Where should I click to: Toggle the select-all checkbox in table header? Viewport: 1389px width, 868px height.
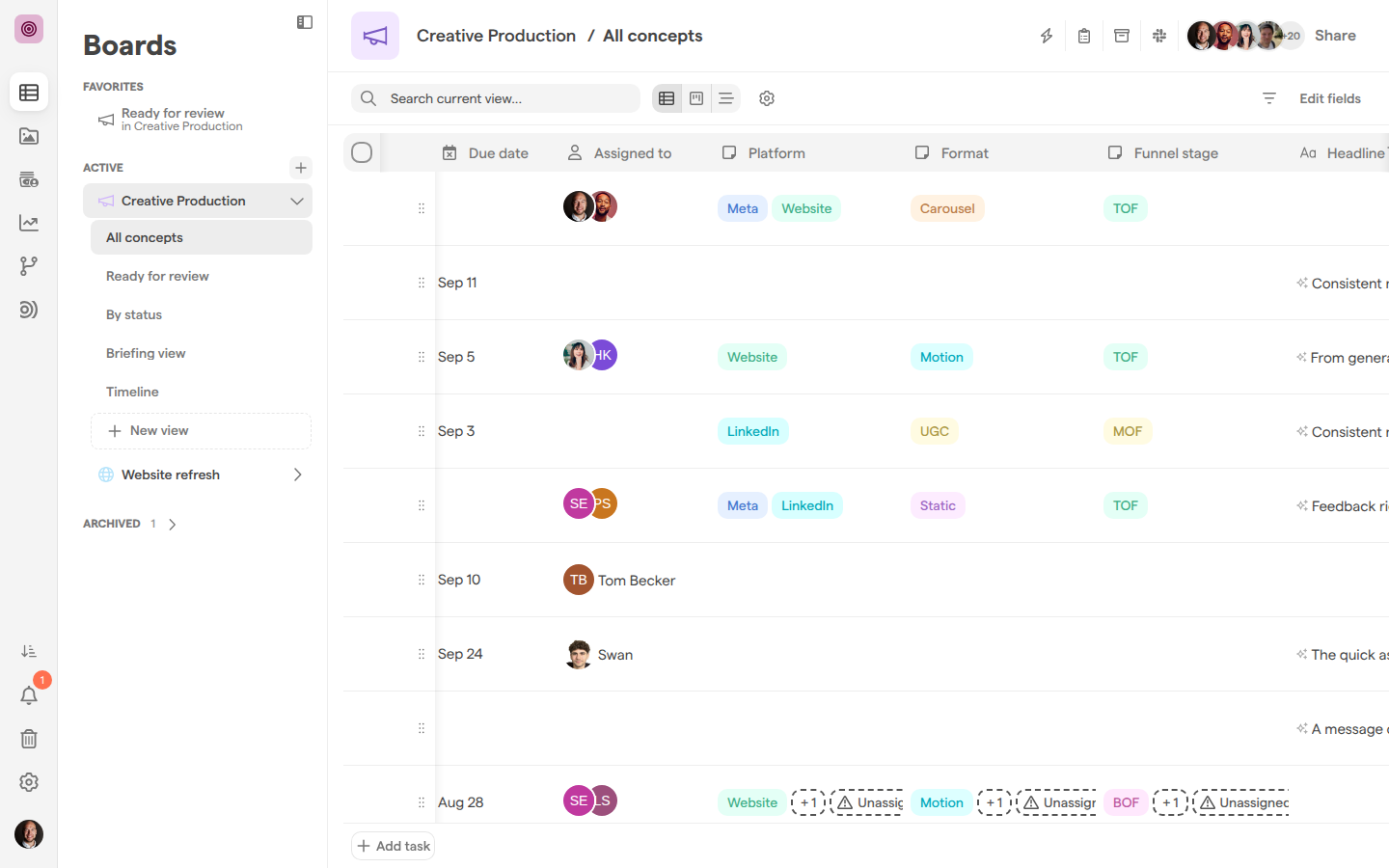point(362,152)
